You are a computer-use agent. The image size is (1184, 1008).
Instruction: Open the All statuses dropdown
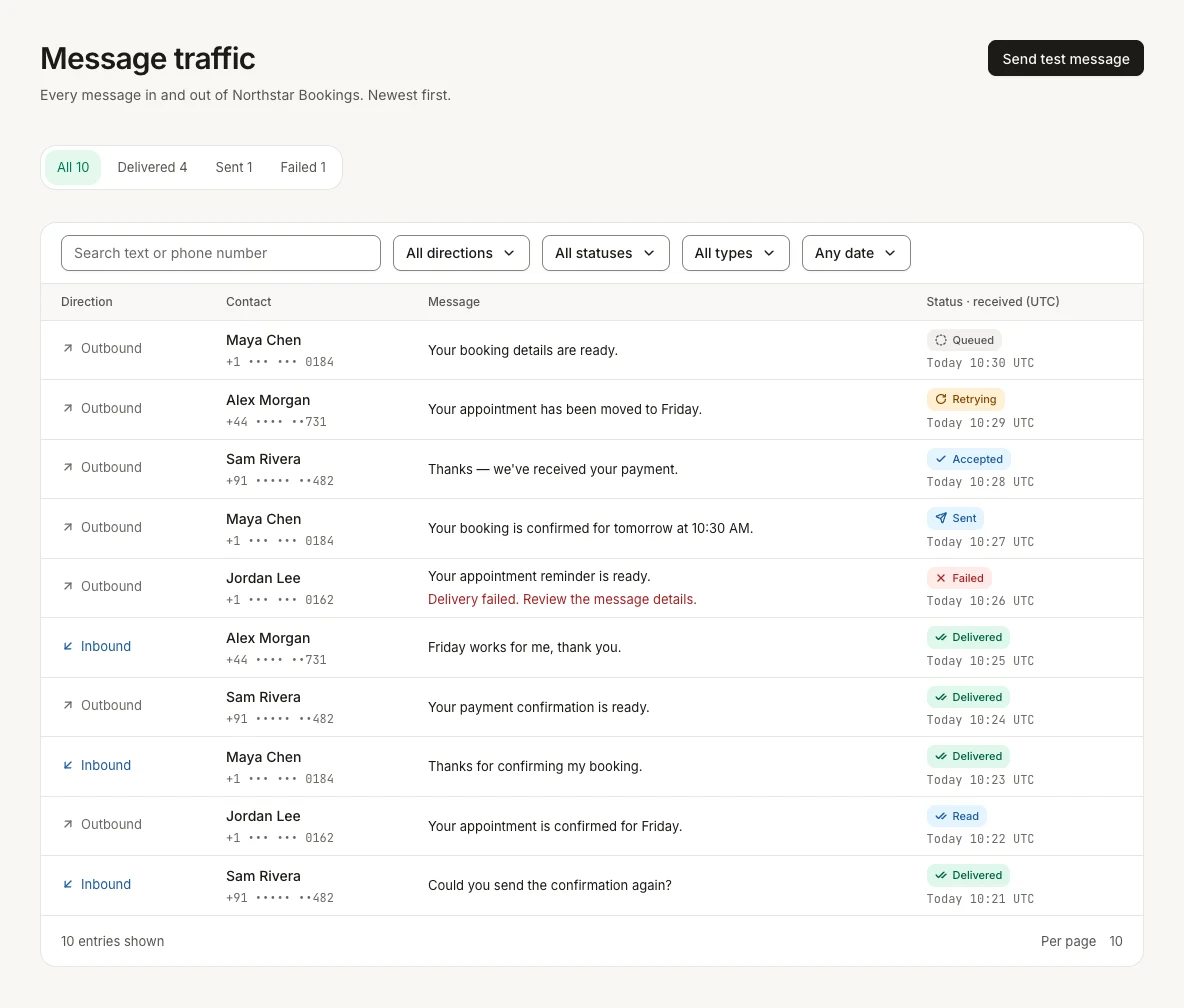pyautogui.click(x=606, y=253)
